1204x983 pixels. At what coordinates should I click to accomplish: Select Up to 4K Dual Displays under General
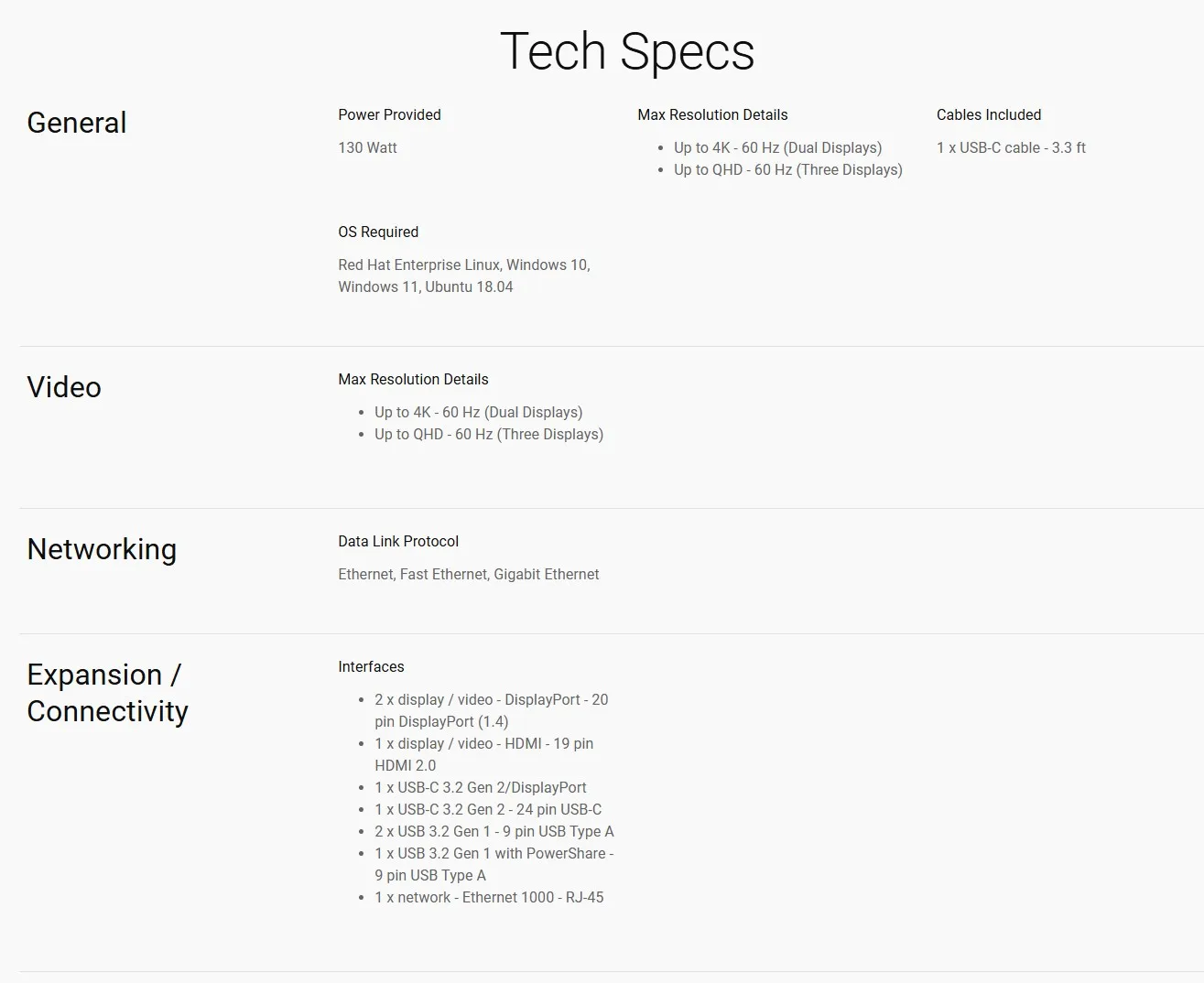point(777,147)
